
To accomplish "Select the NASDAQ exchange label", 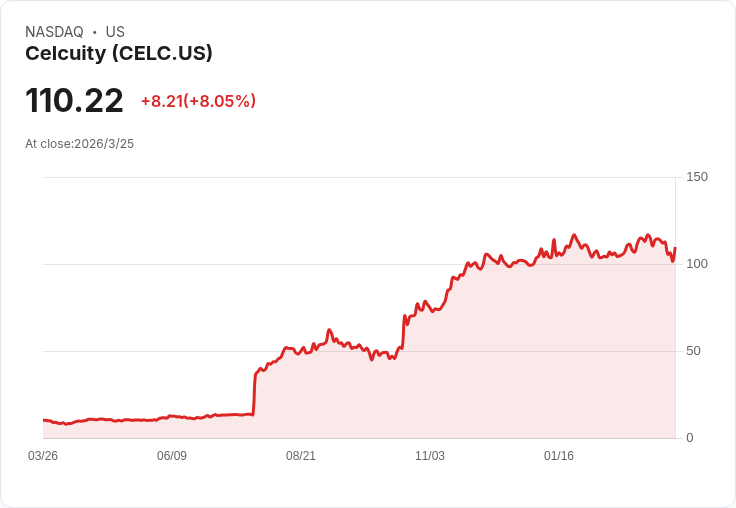I will click(x=54, y=32).
